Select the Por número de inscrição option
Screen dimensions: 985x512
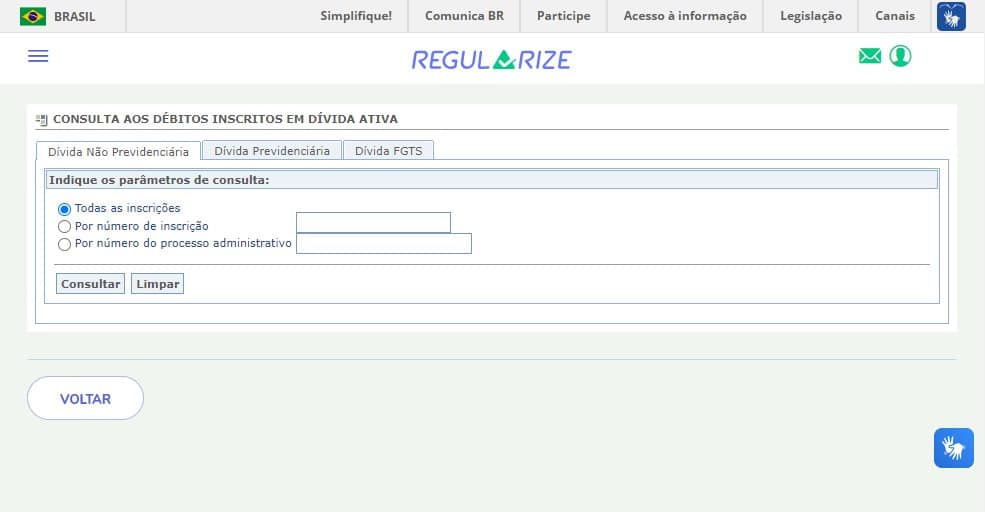(64, 227)
